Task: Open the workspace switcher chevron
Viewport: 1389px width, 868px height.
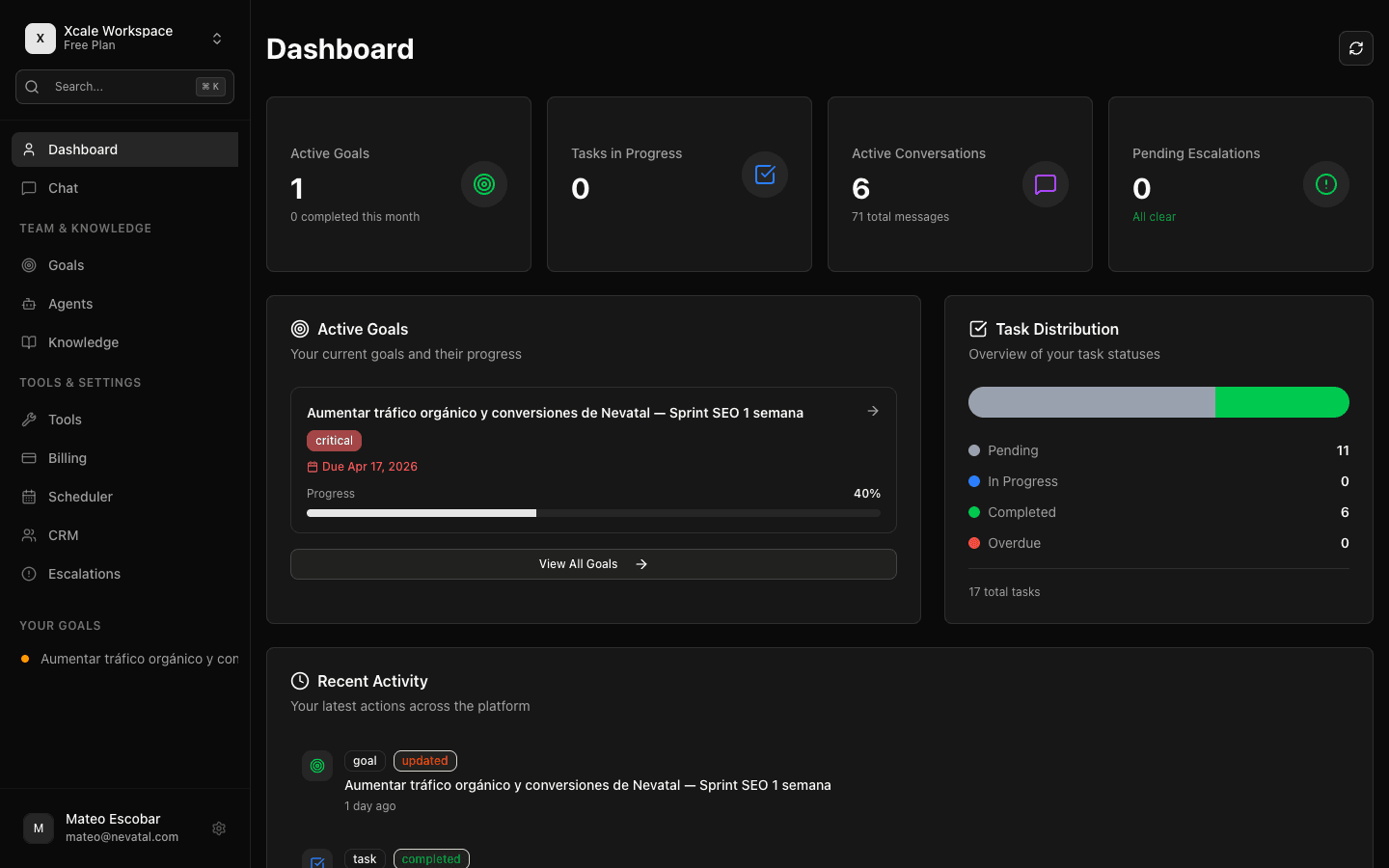Action: coord(217,38)
